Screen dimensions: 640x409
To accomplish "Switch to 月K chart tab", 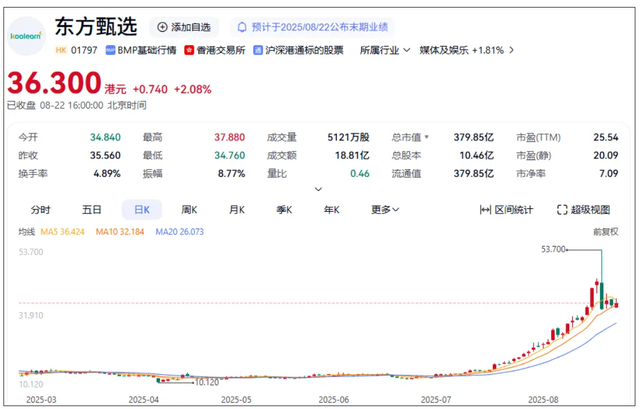I will (x=237, y=210).
